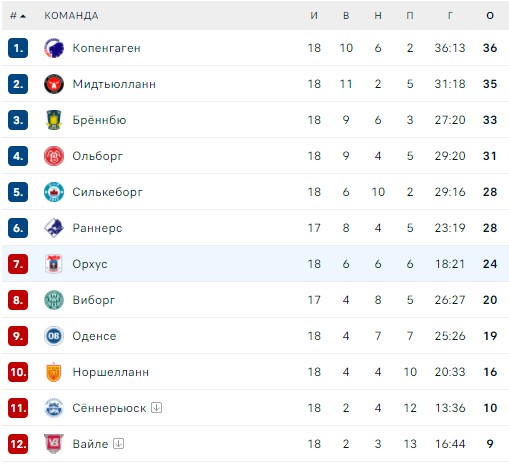Click the Норшелланн shield logo
The image size is (509, 467).
tap(54, 372)
